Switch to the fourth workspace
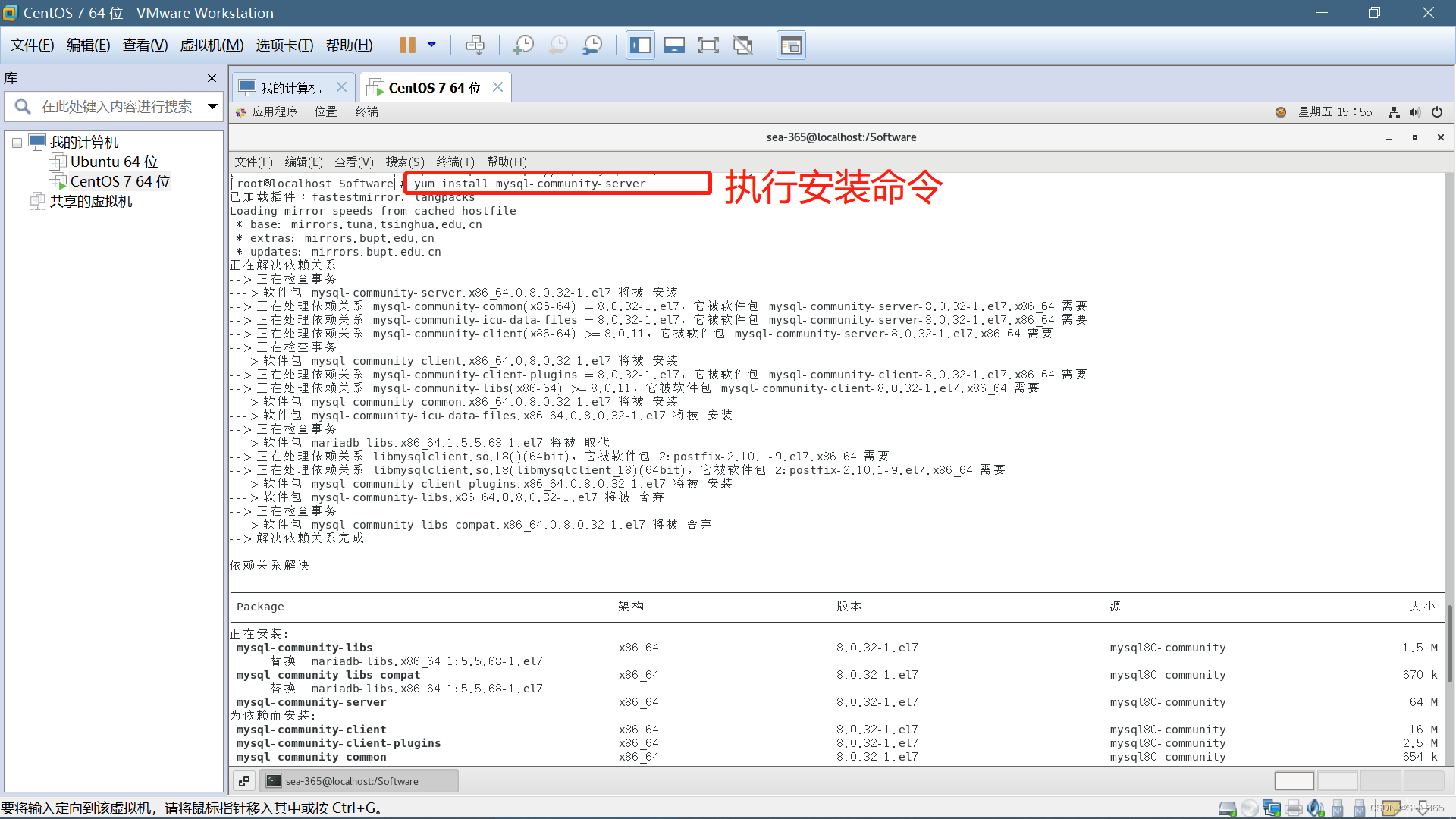Screen dimensions: 1456x819 click(x=1423, y=781)
